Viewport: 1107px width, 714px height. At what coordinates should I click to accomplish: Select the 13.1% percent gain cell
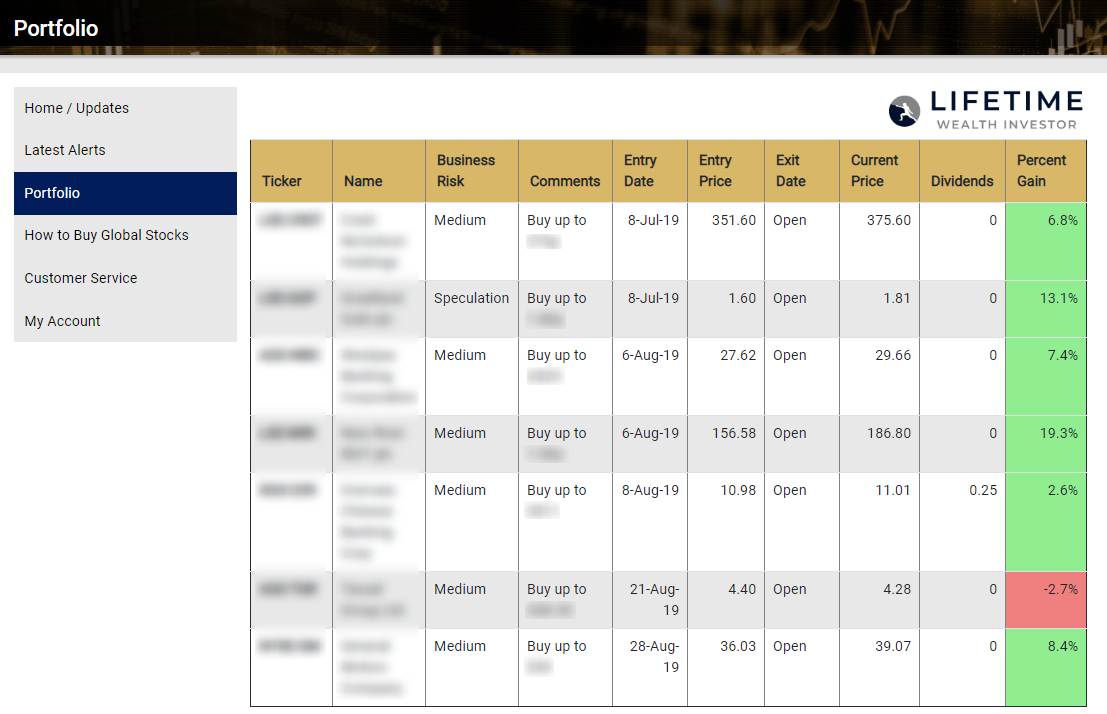(x=1046, y=309)
